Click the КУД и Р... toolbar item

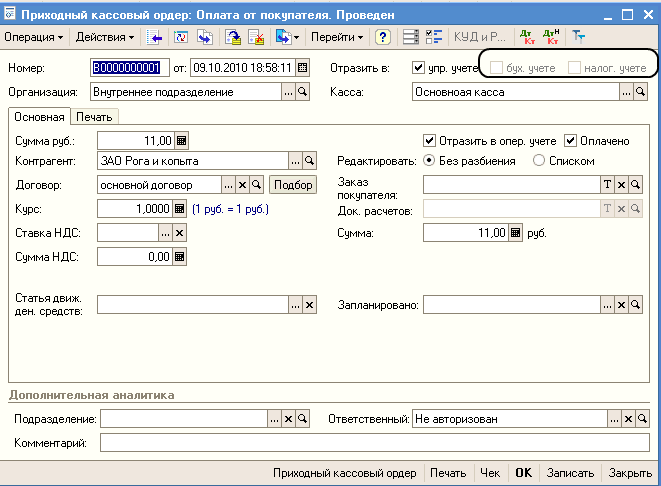point(480,37)
